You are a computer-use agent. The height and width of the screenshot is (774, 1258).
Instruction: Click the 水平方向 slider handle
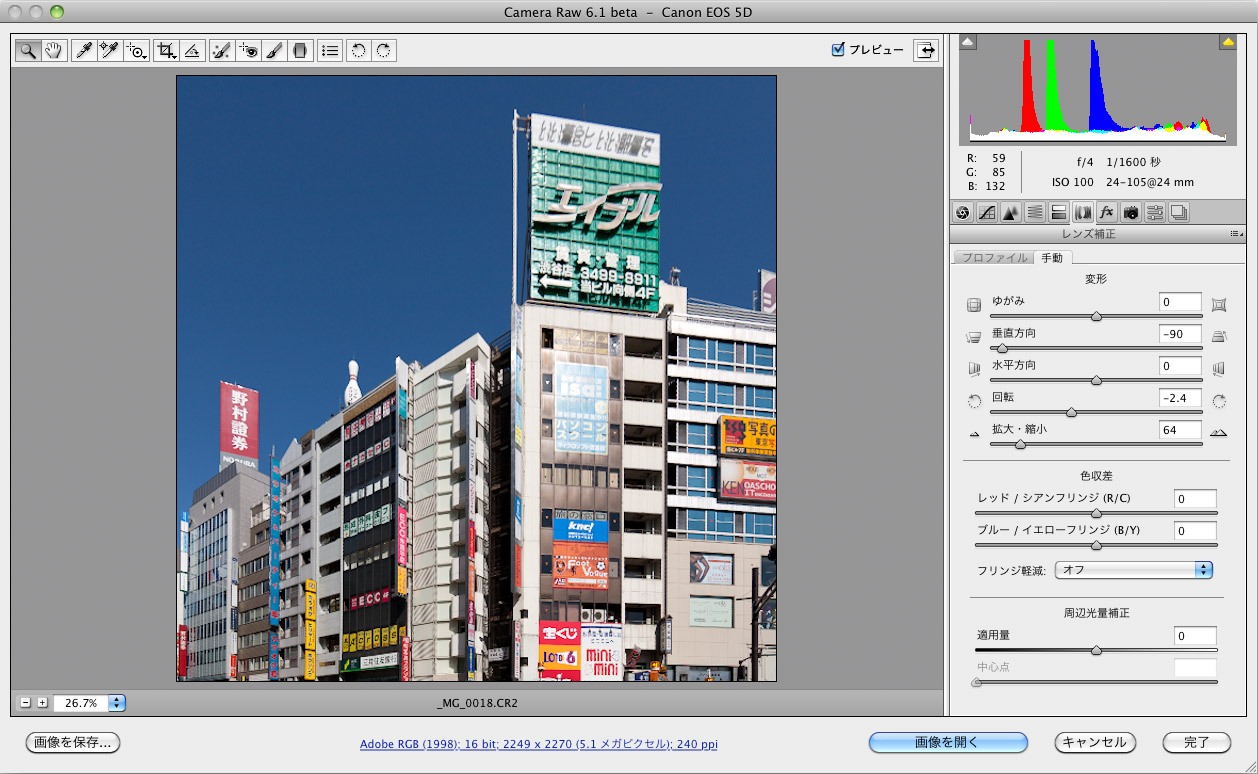point(1096,380)
